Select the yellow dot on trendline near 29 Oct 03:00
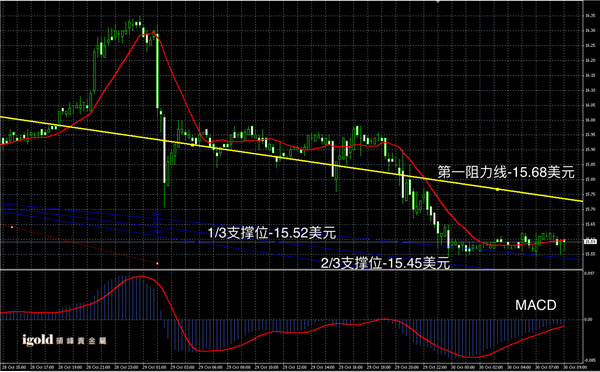 (x=192, y=145)
